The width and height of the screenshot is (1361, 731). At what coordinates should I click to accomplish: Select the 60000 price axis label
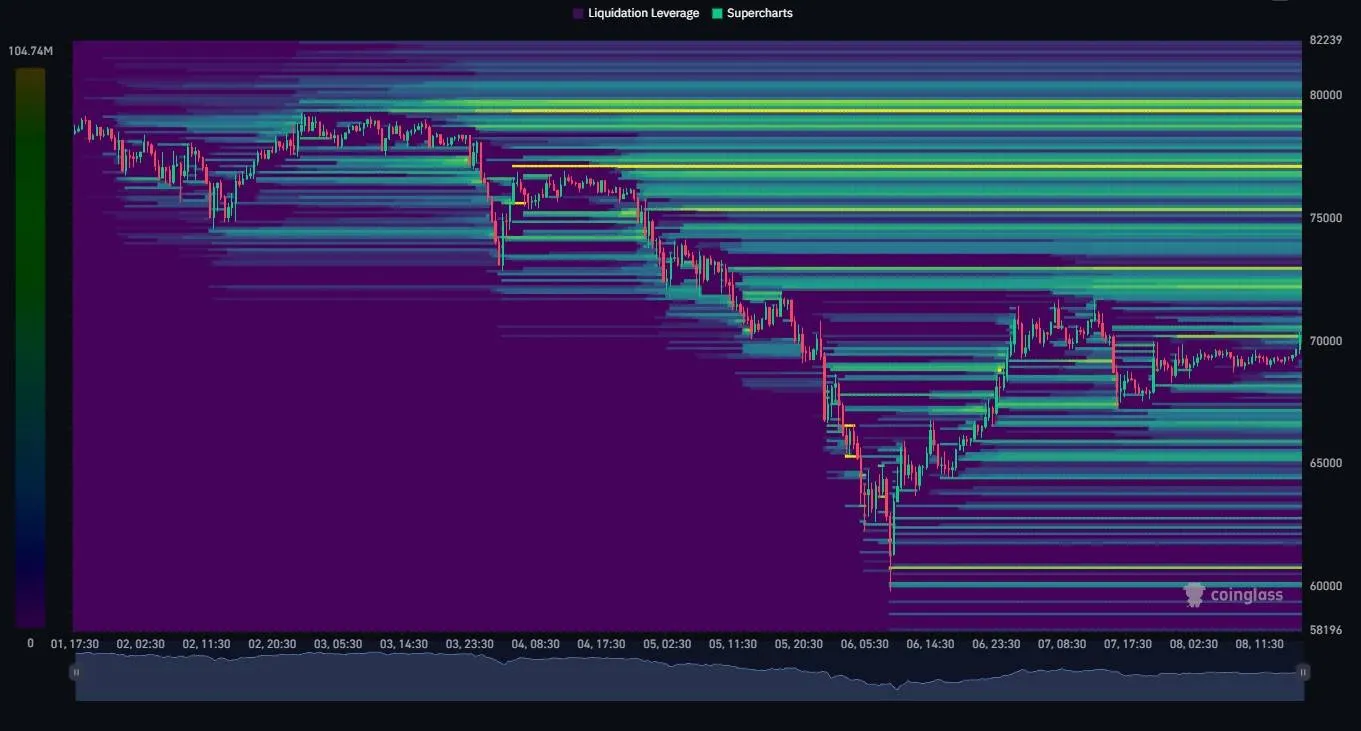point(1325,586)
